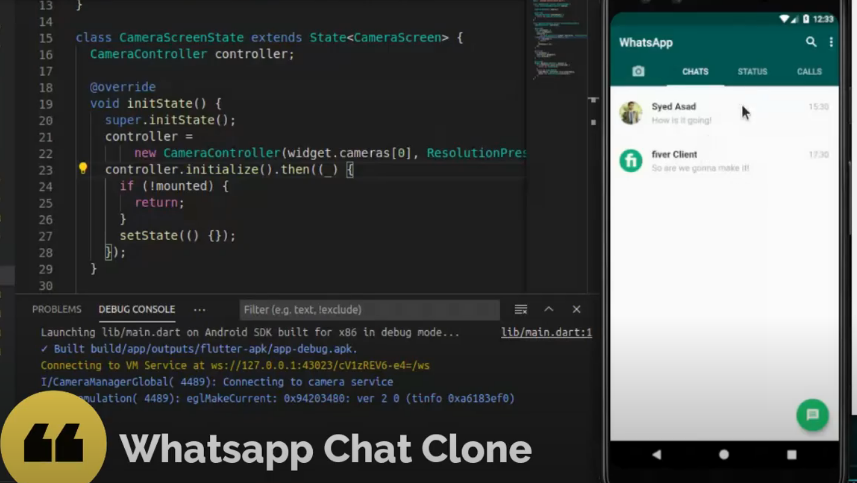The height and width of the screenshot is (483, 857).
Task: Click the 15:30 timestamp on the Syed Asad chat
Action: [x=819, y=107]
